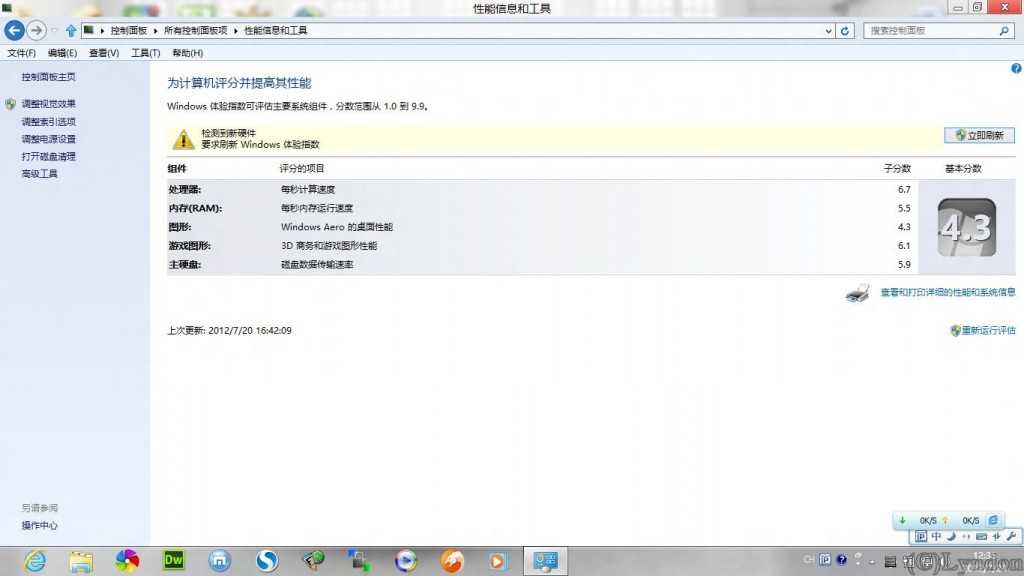Click the 立即刷新 button
The width and height of the screenshot is (1024, 576).
(980, 135)
